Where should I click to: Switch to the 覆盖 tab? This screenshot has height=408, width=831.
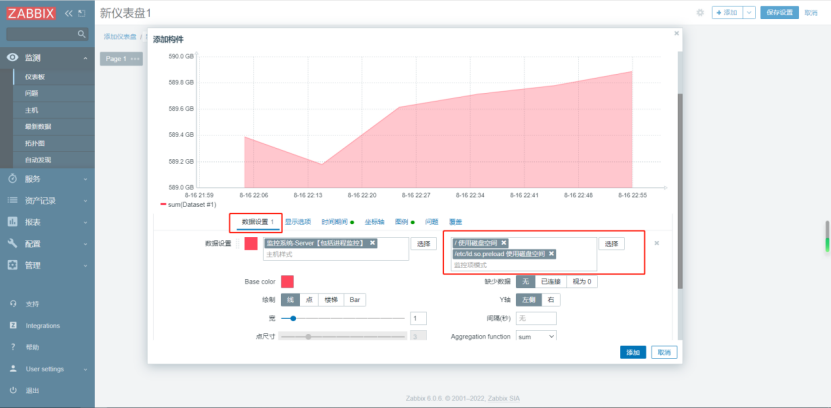point(456,222)
